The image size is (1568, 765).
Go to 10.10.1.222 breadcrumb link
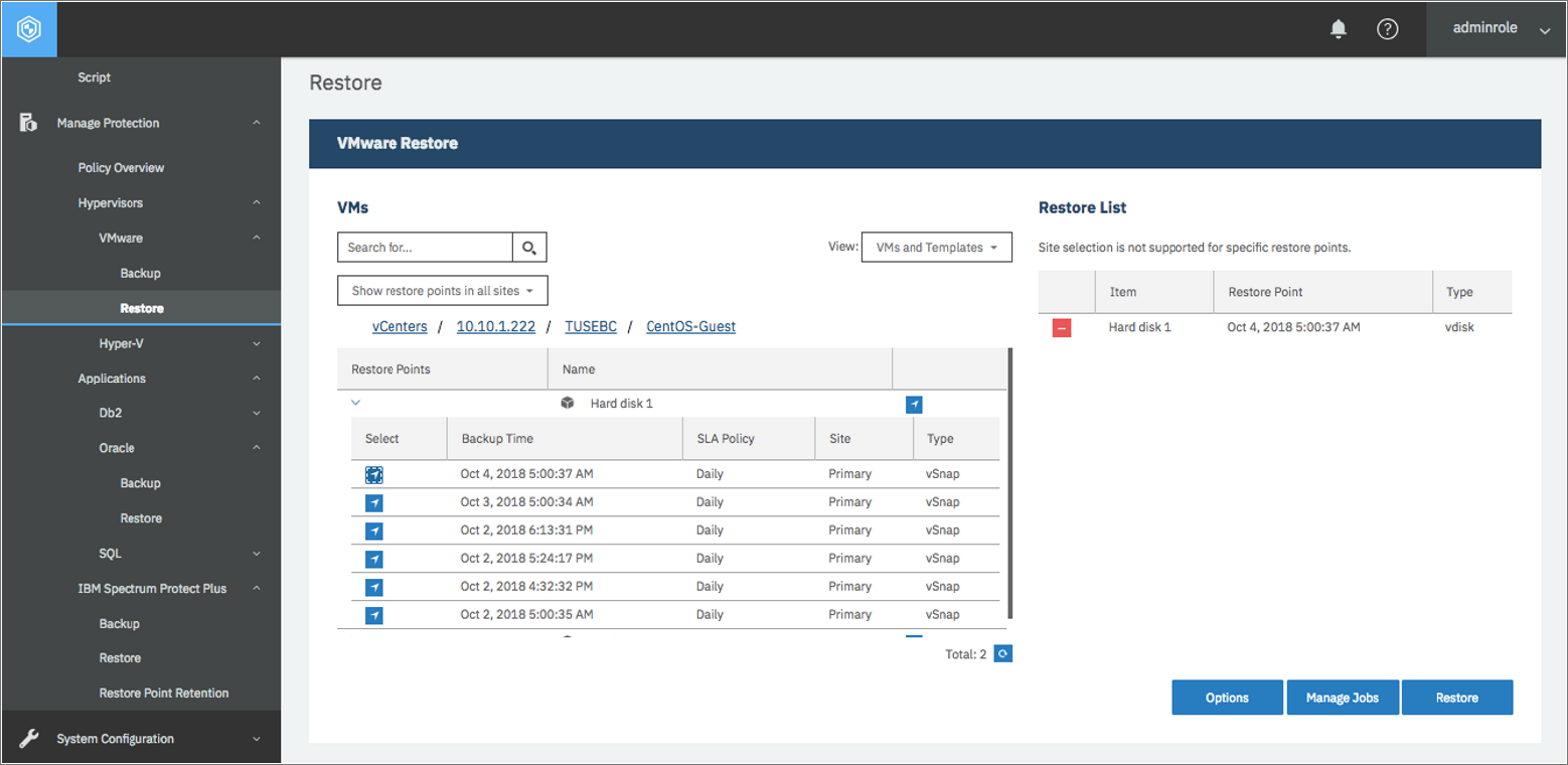[496, 327]
